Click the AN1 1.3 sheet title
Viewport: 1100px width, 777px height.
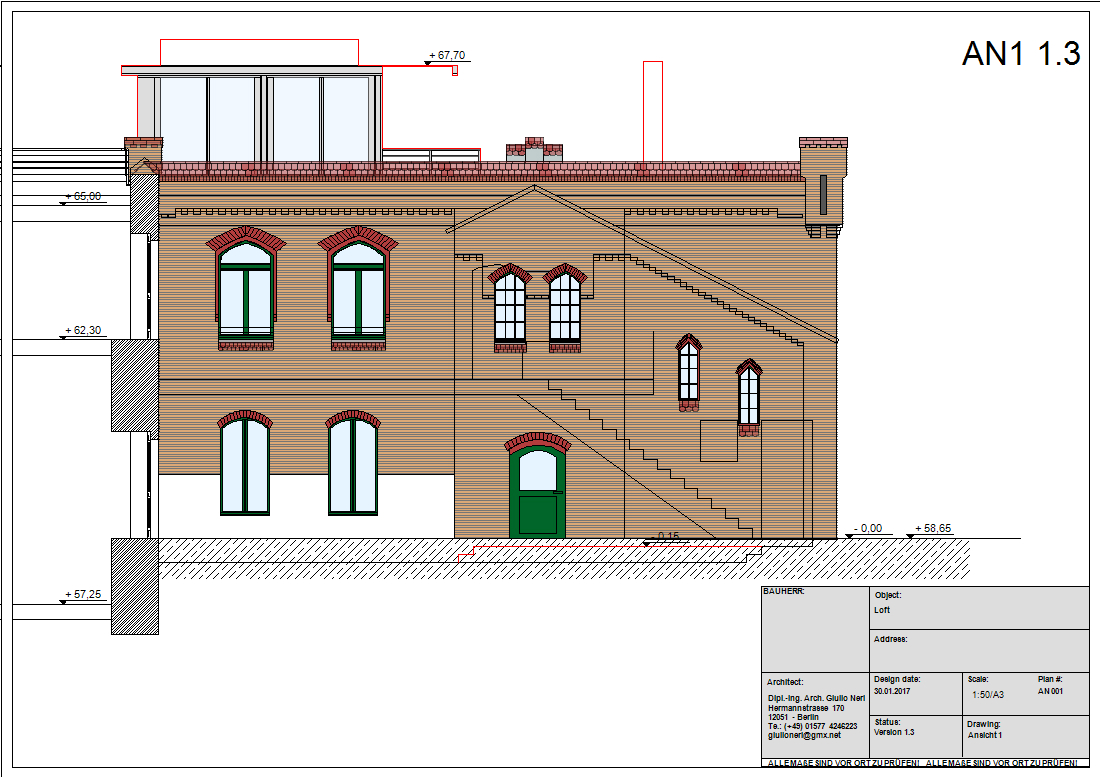(1020, 54)
